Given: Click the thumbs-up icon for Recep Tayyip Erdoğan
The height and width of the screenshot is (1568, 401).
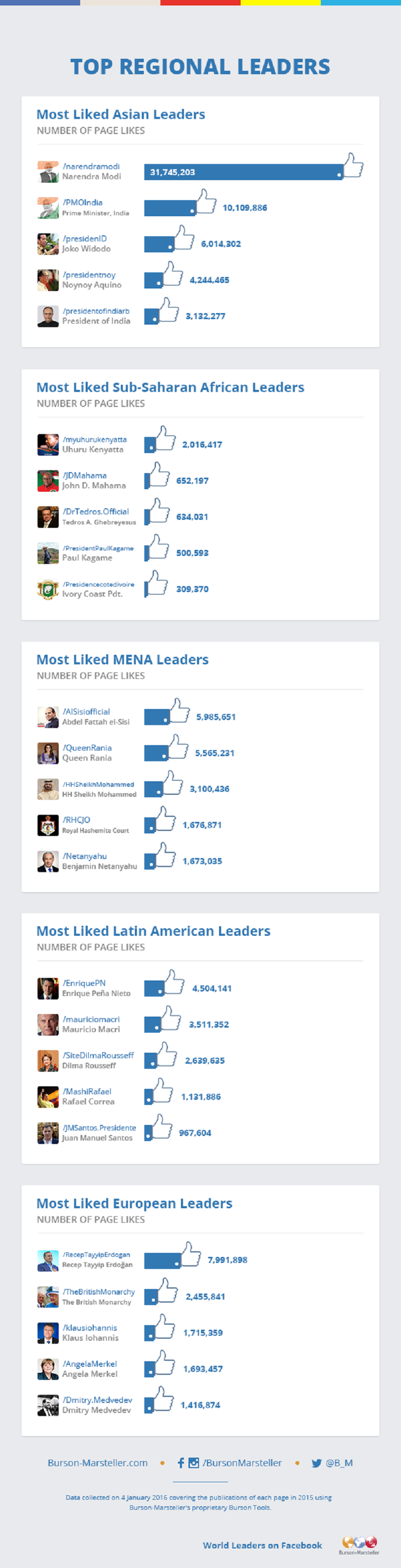Looking at the screenshot, I should [x=190, y=1254].
